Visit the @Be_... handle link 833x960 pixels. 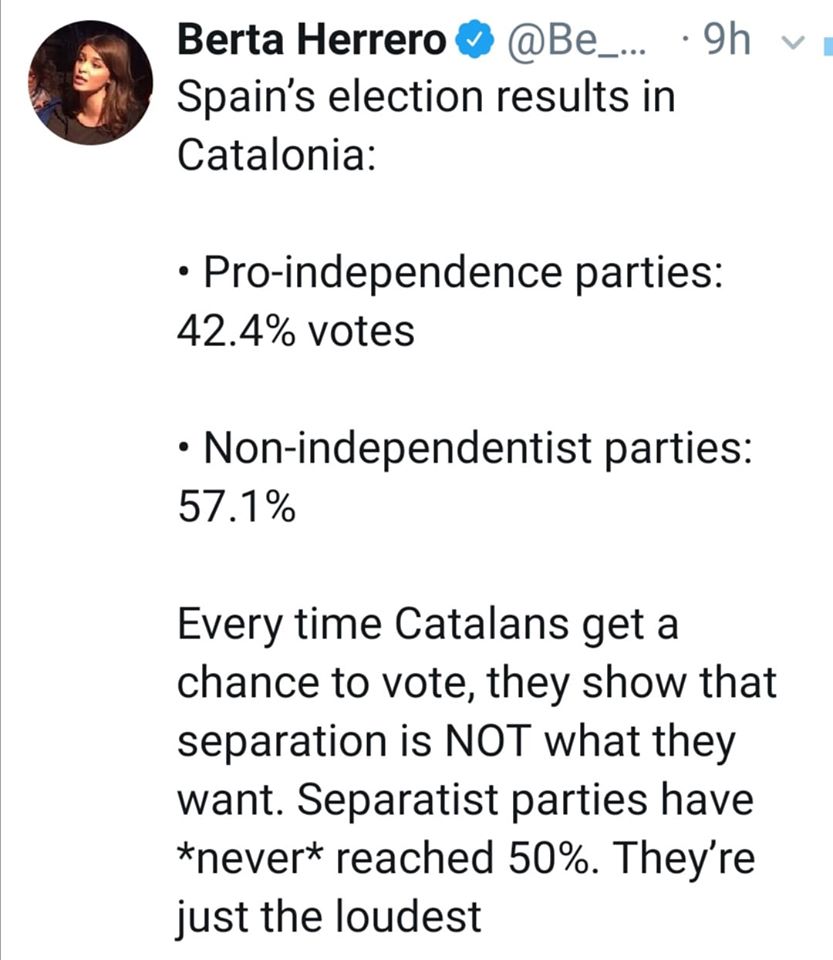[572, 40]
